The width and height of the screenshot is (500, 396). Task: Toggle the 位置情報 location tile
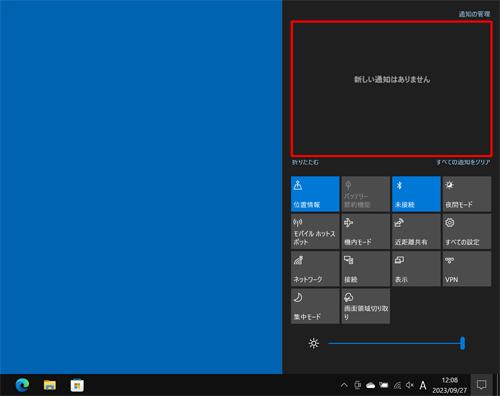point(315,194)
